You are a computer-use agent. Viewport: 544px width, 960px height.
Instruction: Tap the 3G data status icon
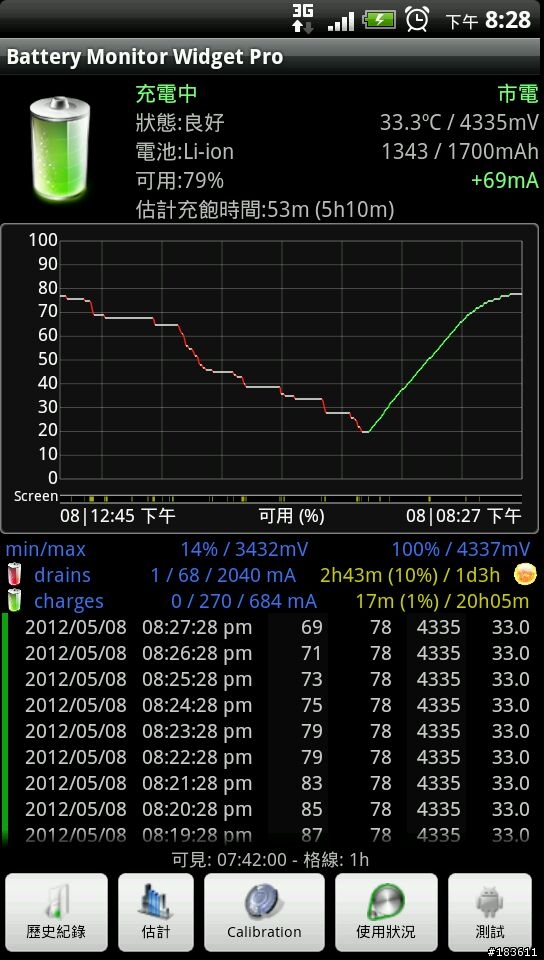pyautogui.click(x=303, y=19)
